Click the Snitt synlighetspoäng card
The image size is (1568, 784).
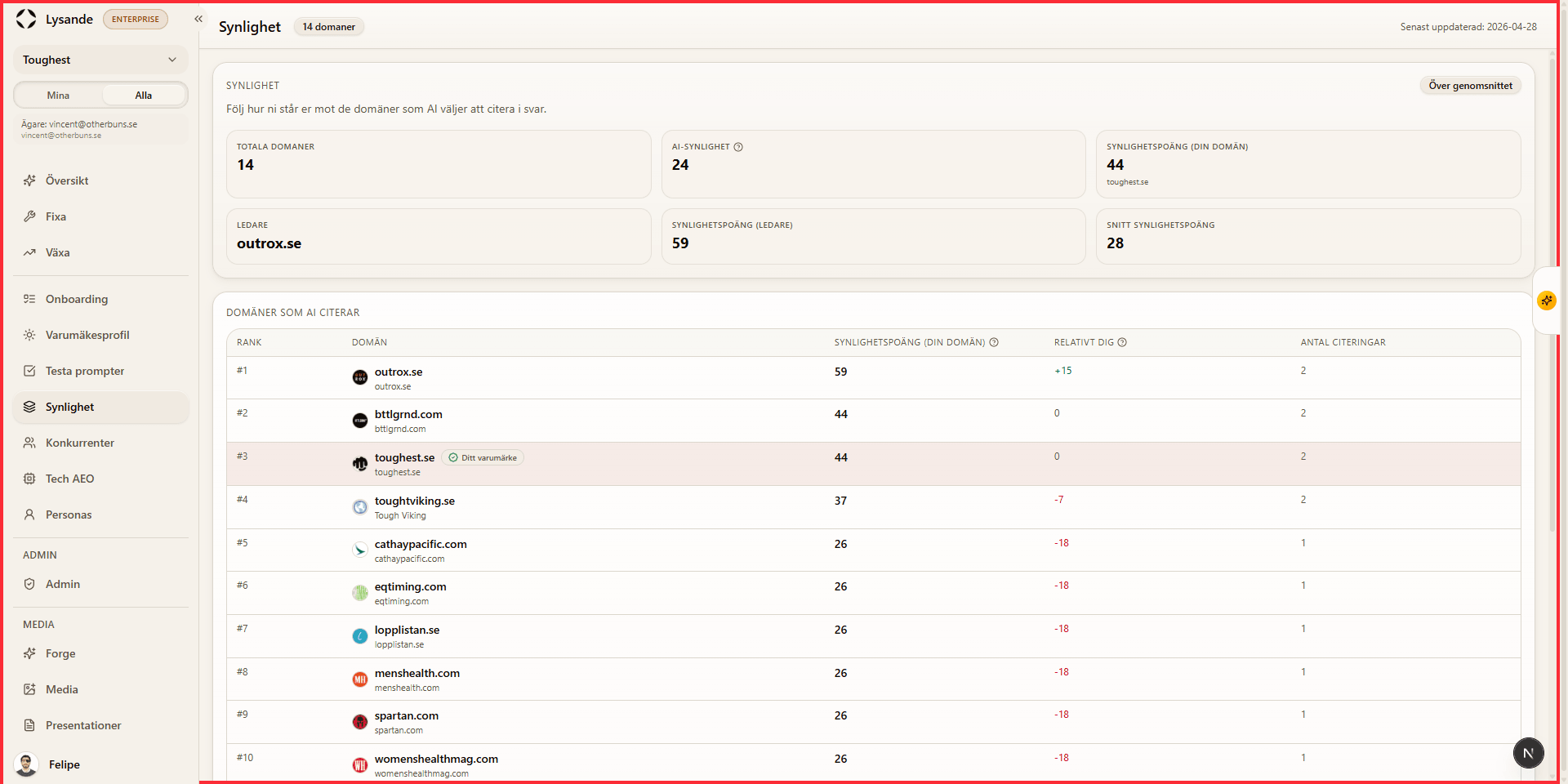1308,236
